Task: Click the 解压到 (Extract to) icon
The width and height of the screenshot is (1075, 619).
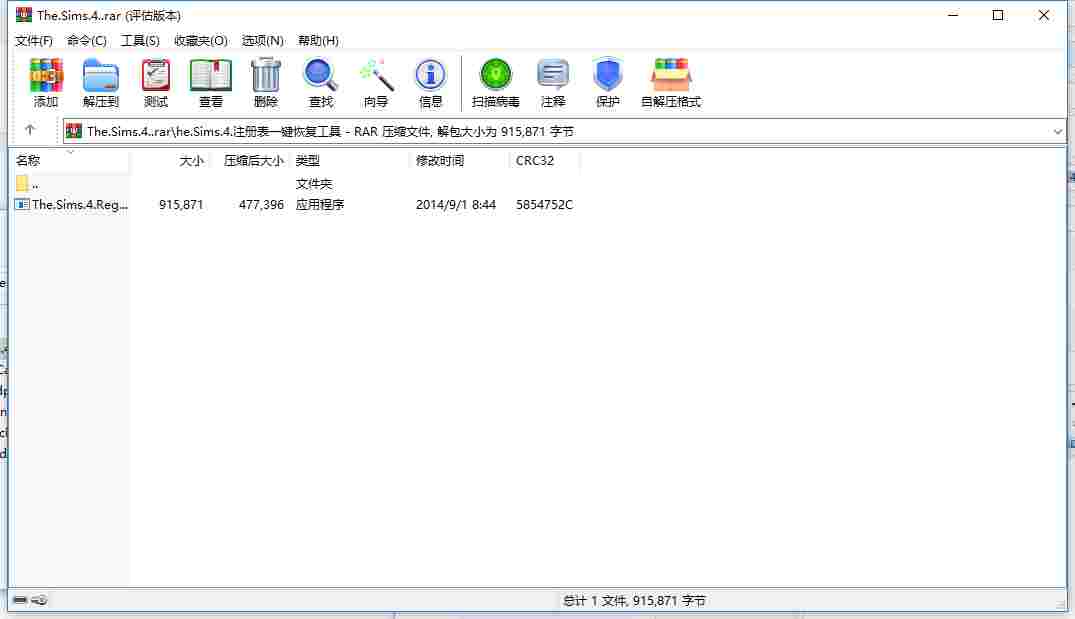Action: click(x=101, y=82)
